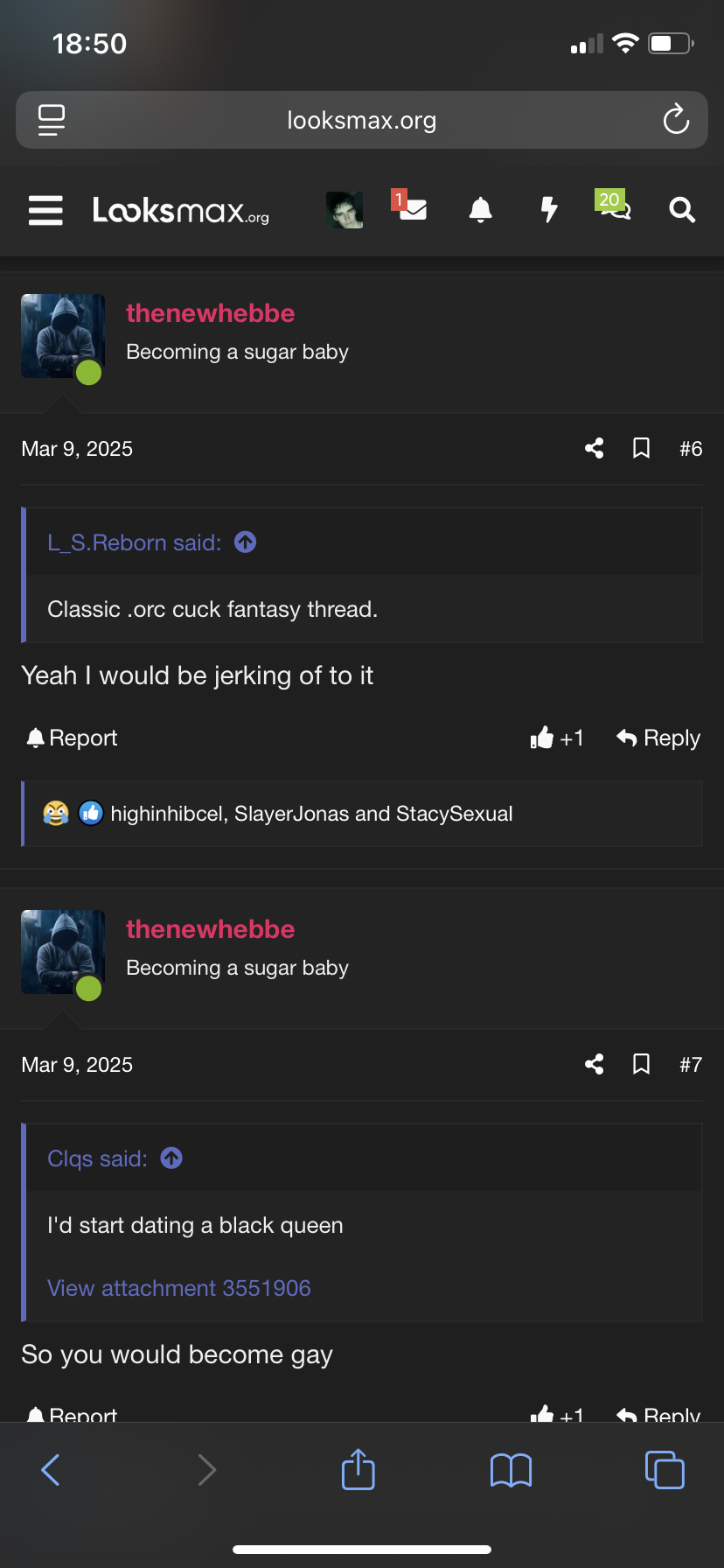Open Safari page settings menu in address bar
This screenshot has width=724, height=1568.
pos(52,120)
